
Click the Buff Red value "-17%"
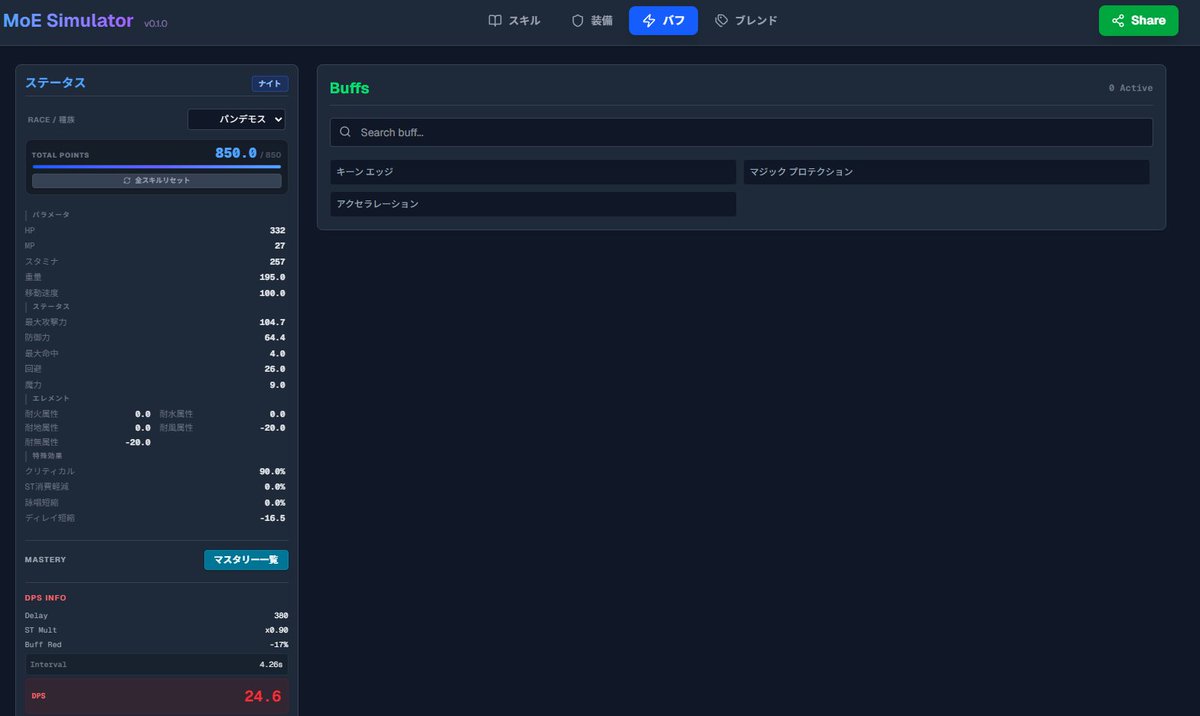pyautogui.click(x=278, y=645)
